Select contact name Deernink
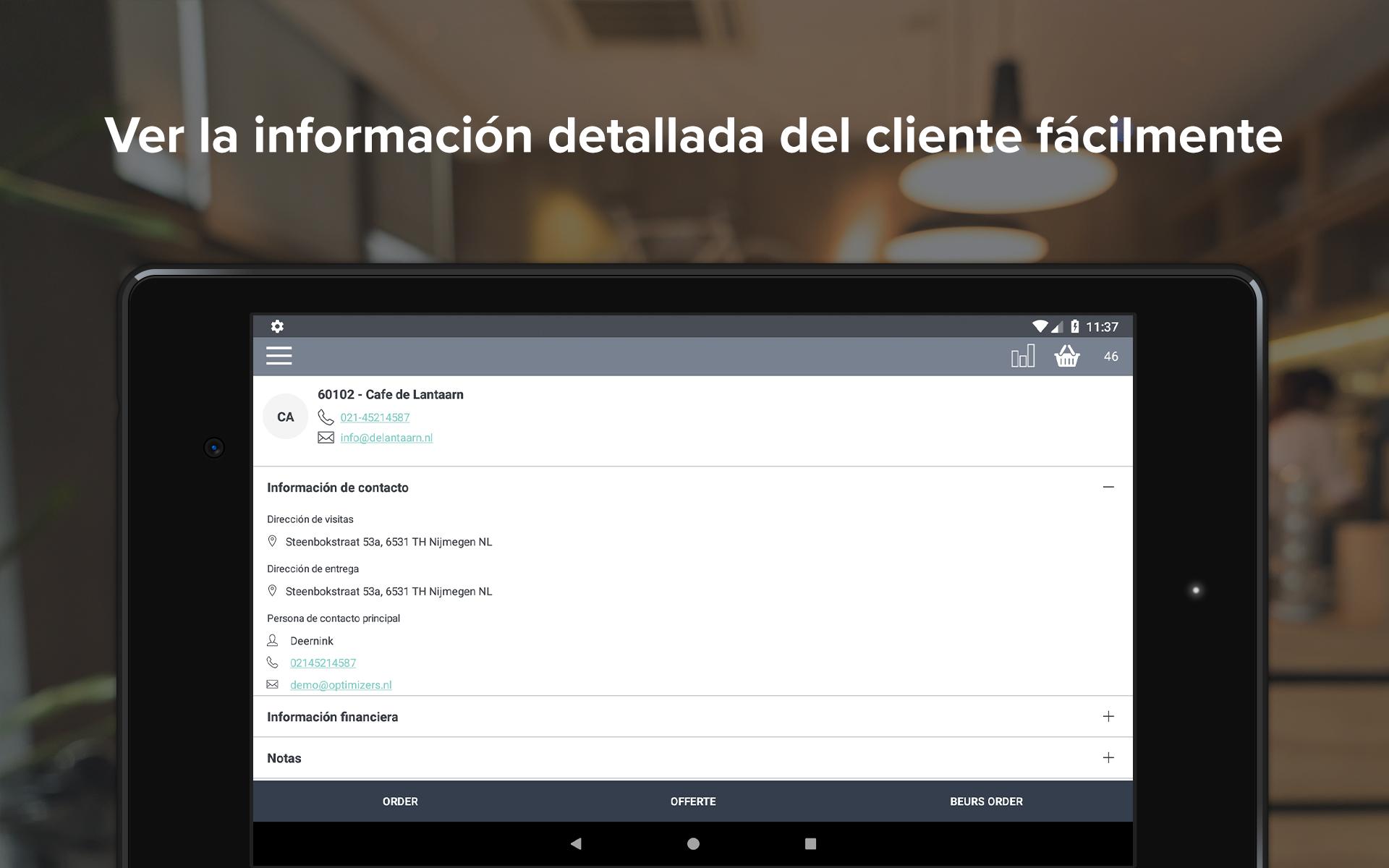Viewport: 1389px width, 868px height. tap(312, 641)
